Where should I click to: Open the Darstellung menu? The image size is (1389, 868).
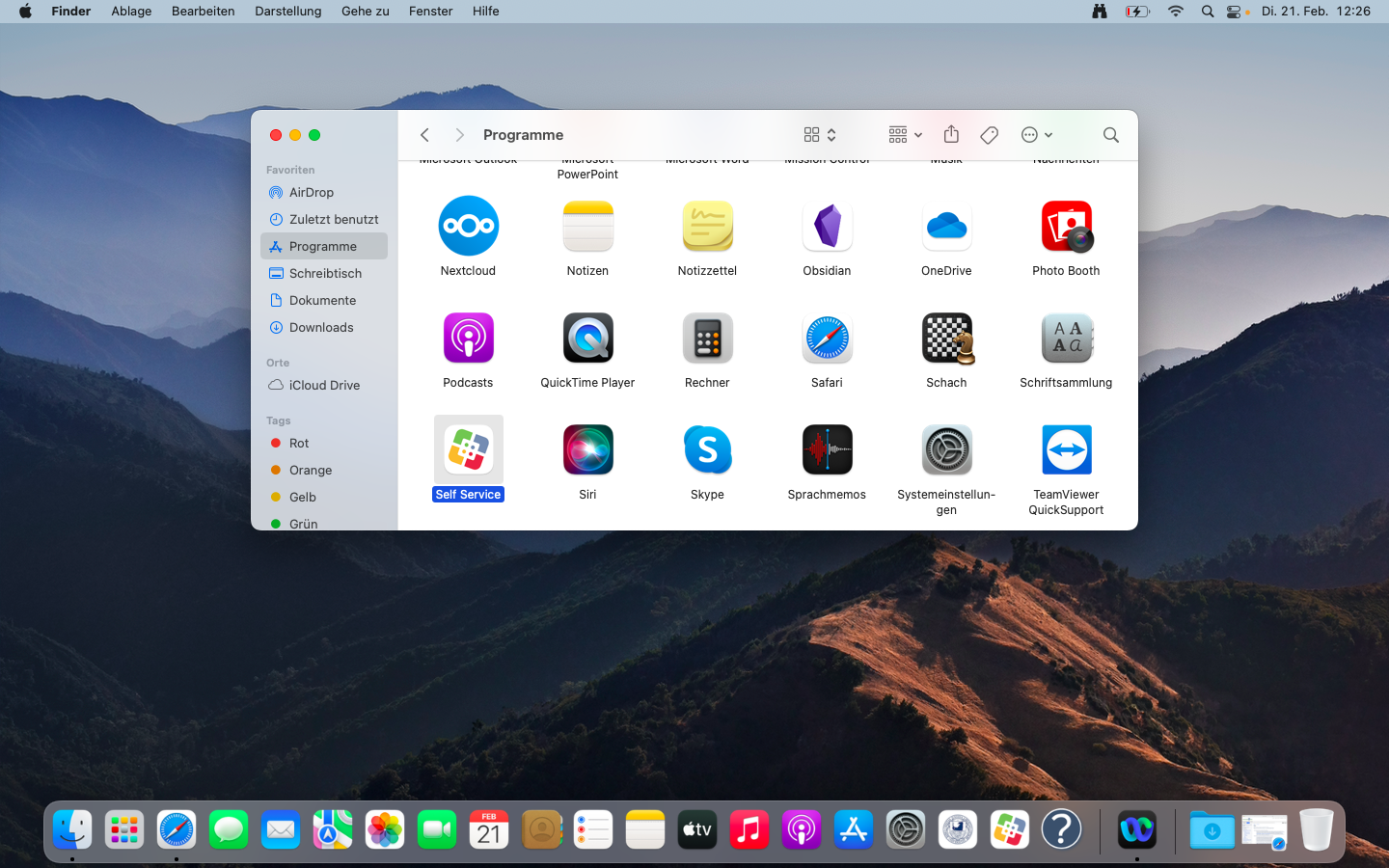[288, 12]
